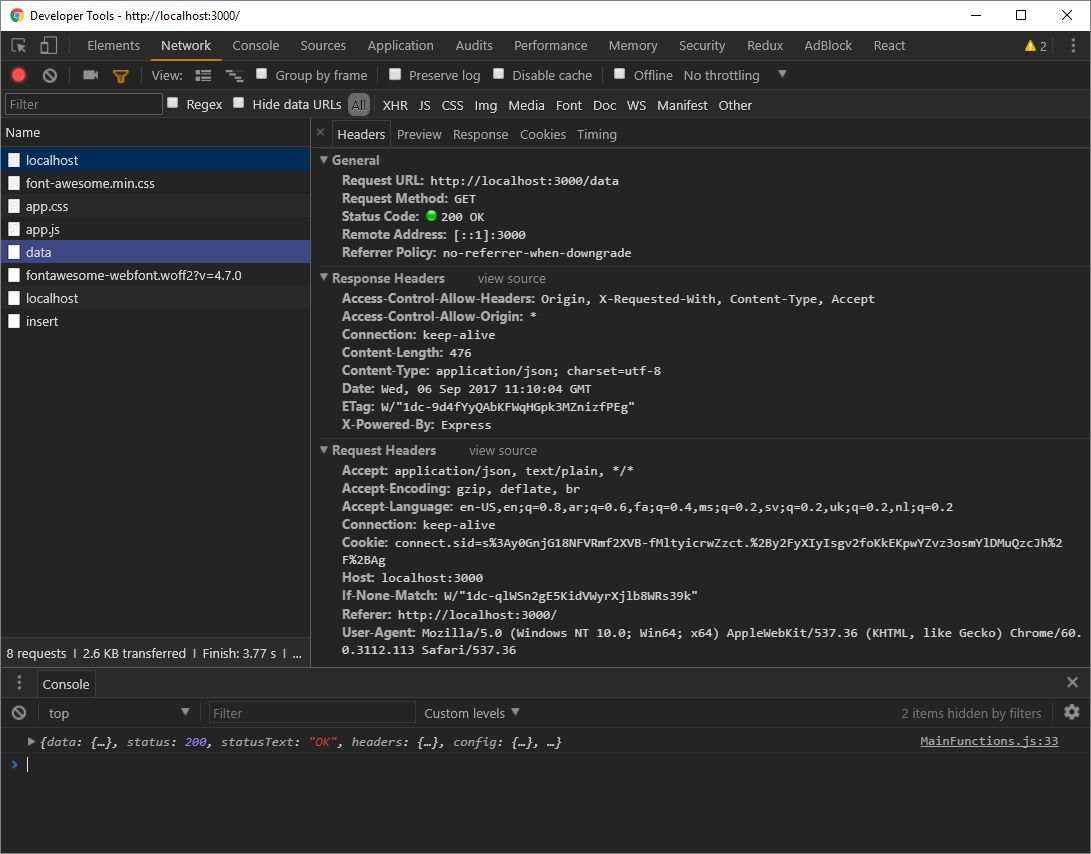Image resolution: width=1091 pixels, height=854 pixels.
Task: Stop recording network log with the red button
Action: click(19, 75)
